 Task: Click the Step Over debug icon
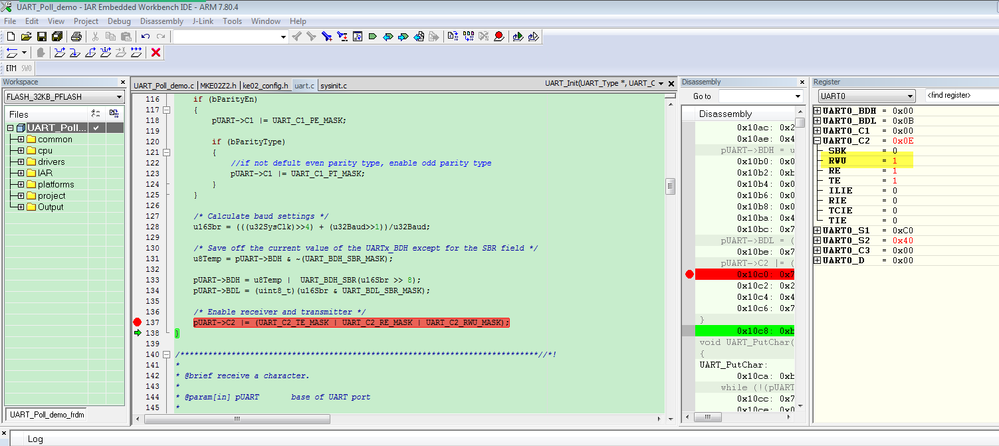click(x=60, y=52)
